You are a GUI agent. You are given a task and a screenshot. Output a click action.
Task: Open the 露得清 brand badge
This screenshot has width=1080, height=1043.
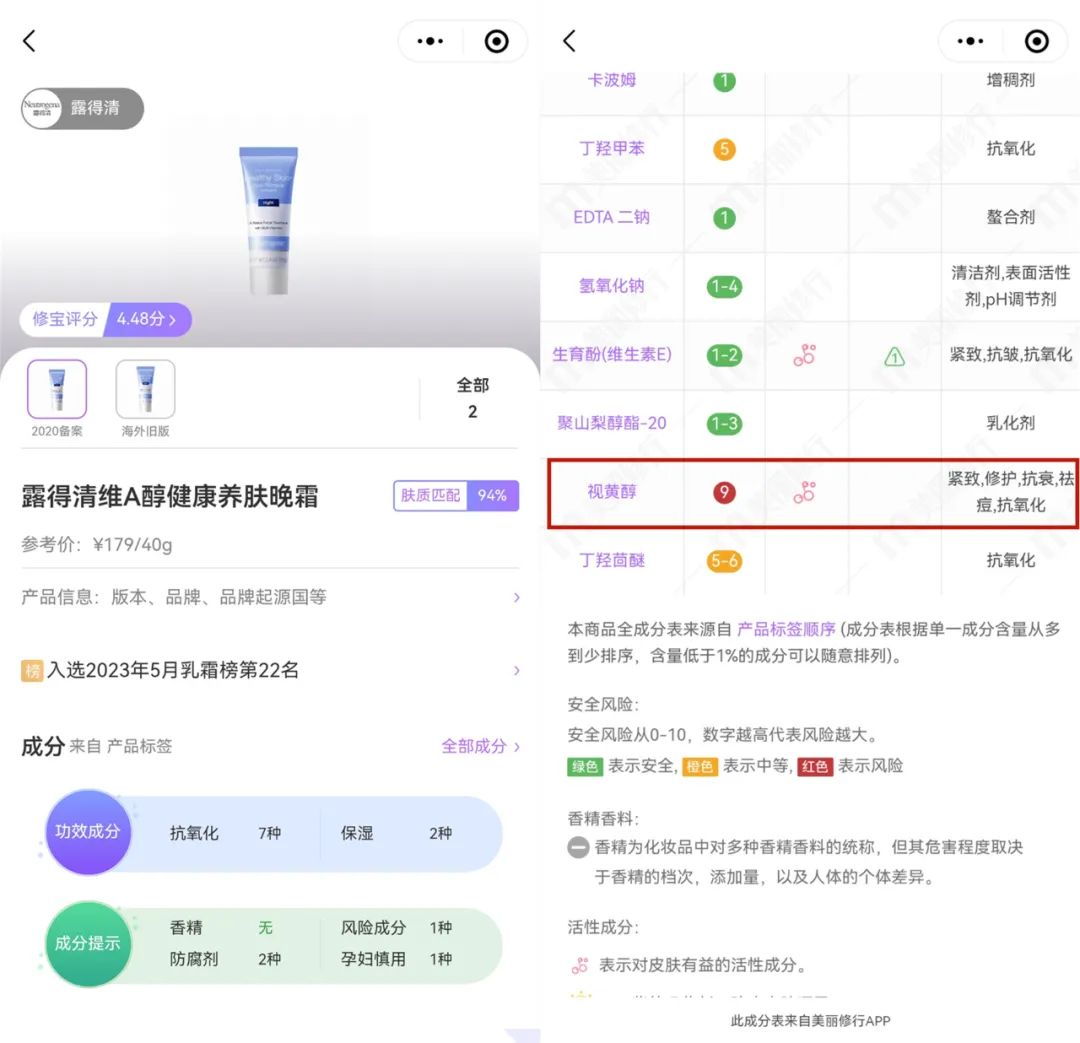click(82, 108)
